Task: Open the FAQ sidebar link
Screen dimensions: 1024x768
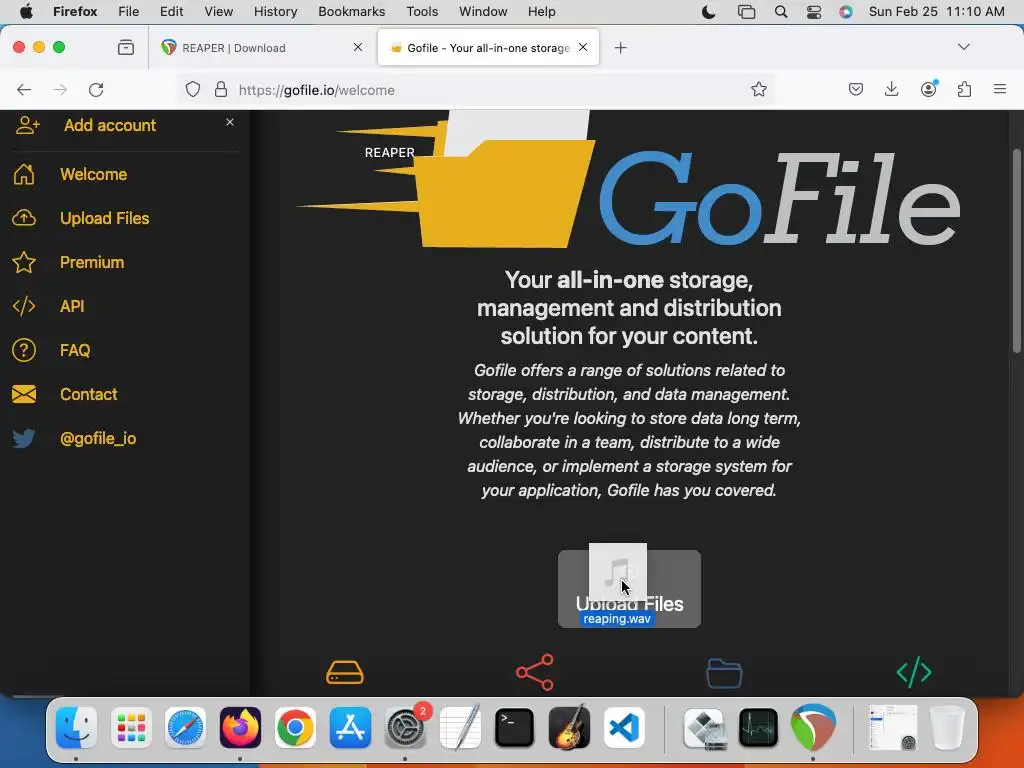Action: click(75, 350)
